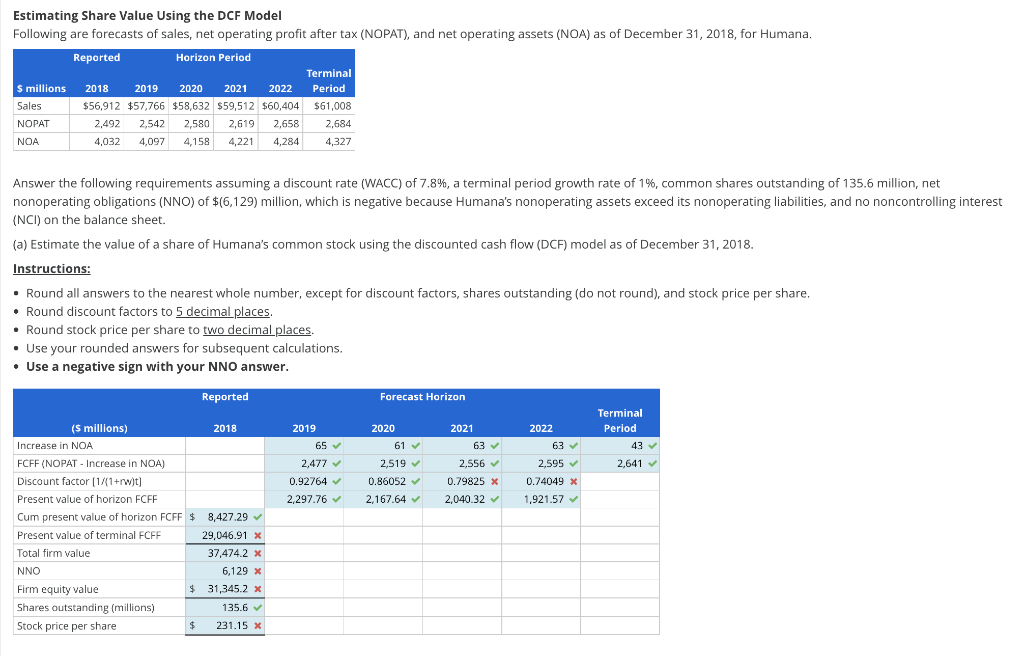Click the 2022 FCFF field showing 2,595

pyautogui.click(x=541, y=463)
